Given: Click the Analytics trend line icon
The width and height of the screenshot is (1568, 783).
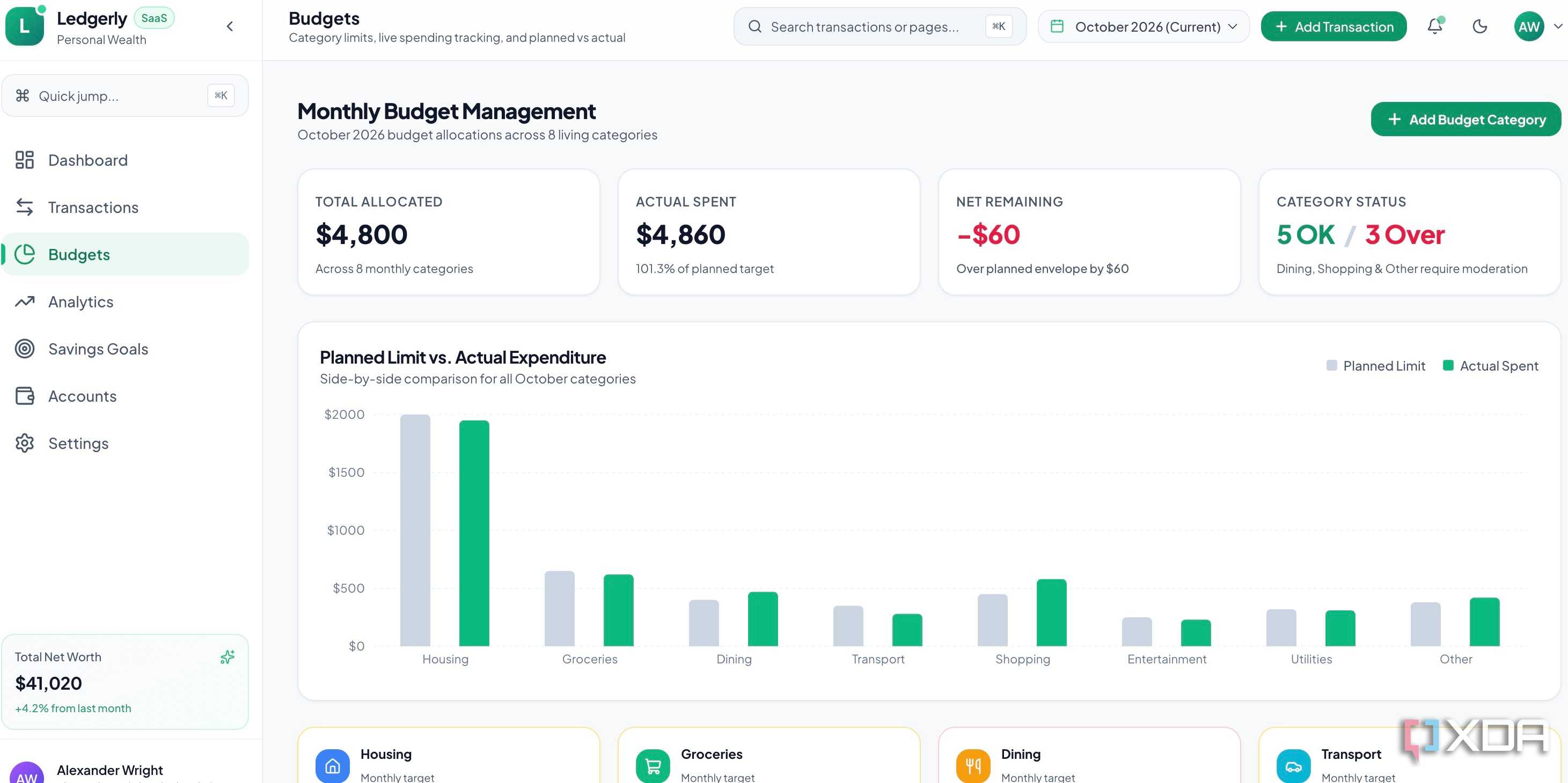Looking at the screenshot, I should tap(24, 302).
